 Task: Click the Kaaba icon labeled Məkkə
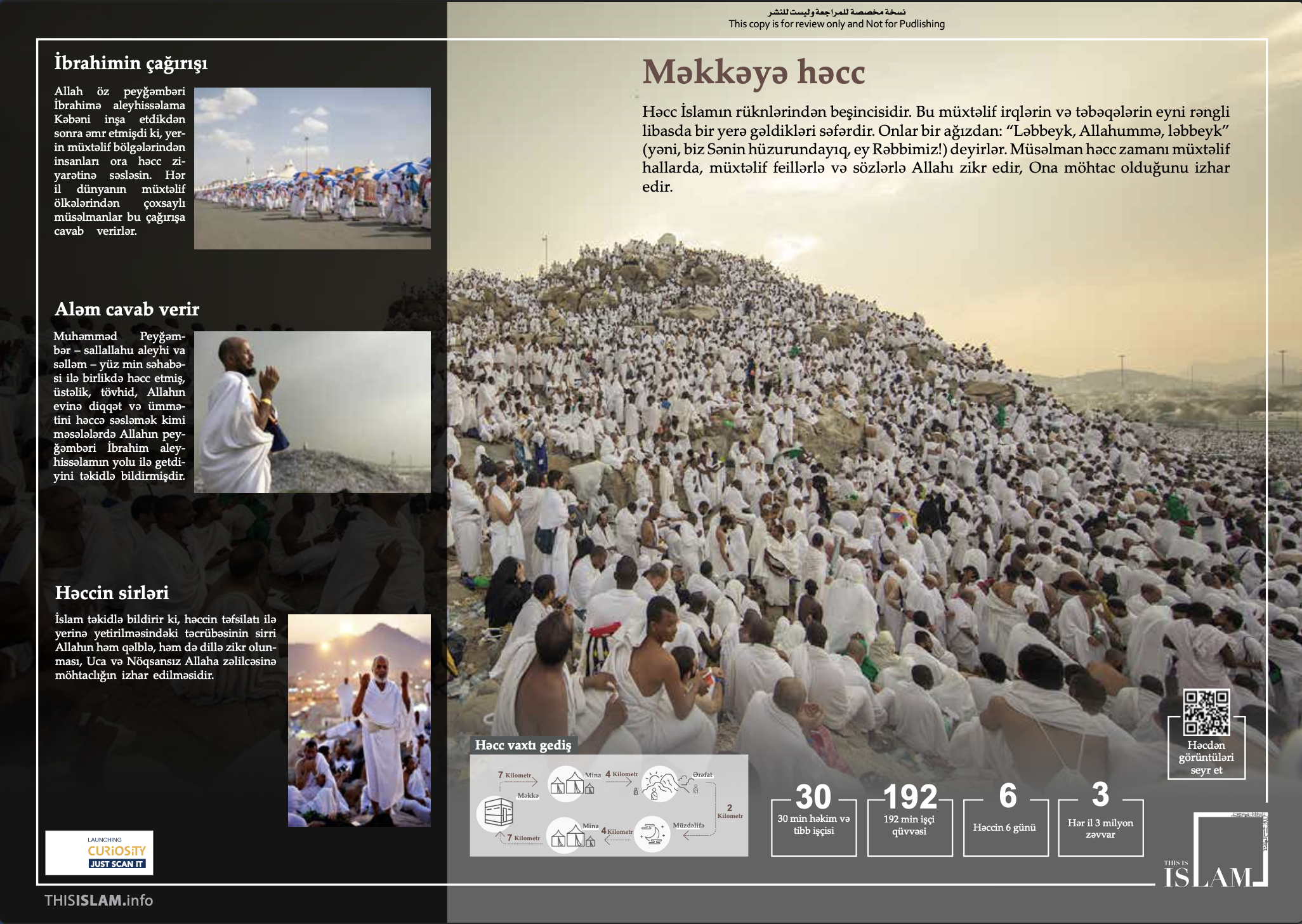pyautogui.click(x=498, y=813)
